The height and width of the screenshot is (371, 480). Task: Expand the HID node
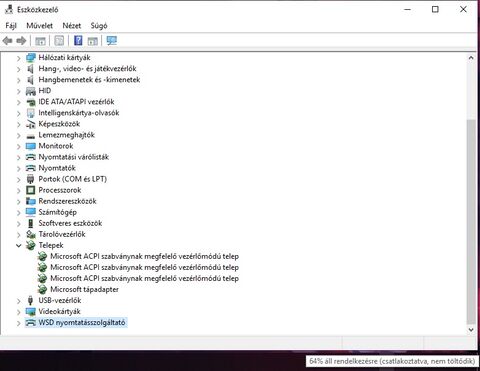[19, 91]
